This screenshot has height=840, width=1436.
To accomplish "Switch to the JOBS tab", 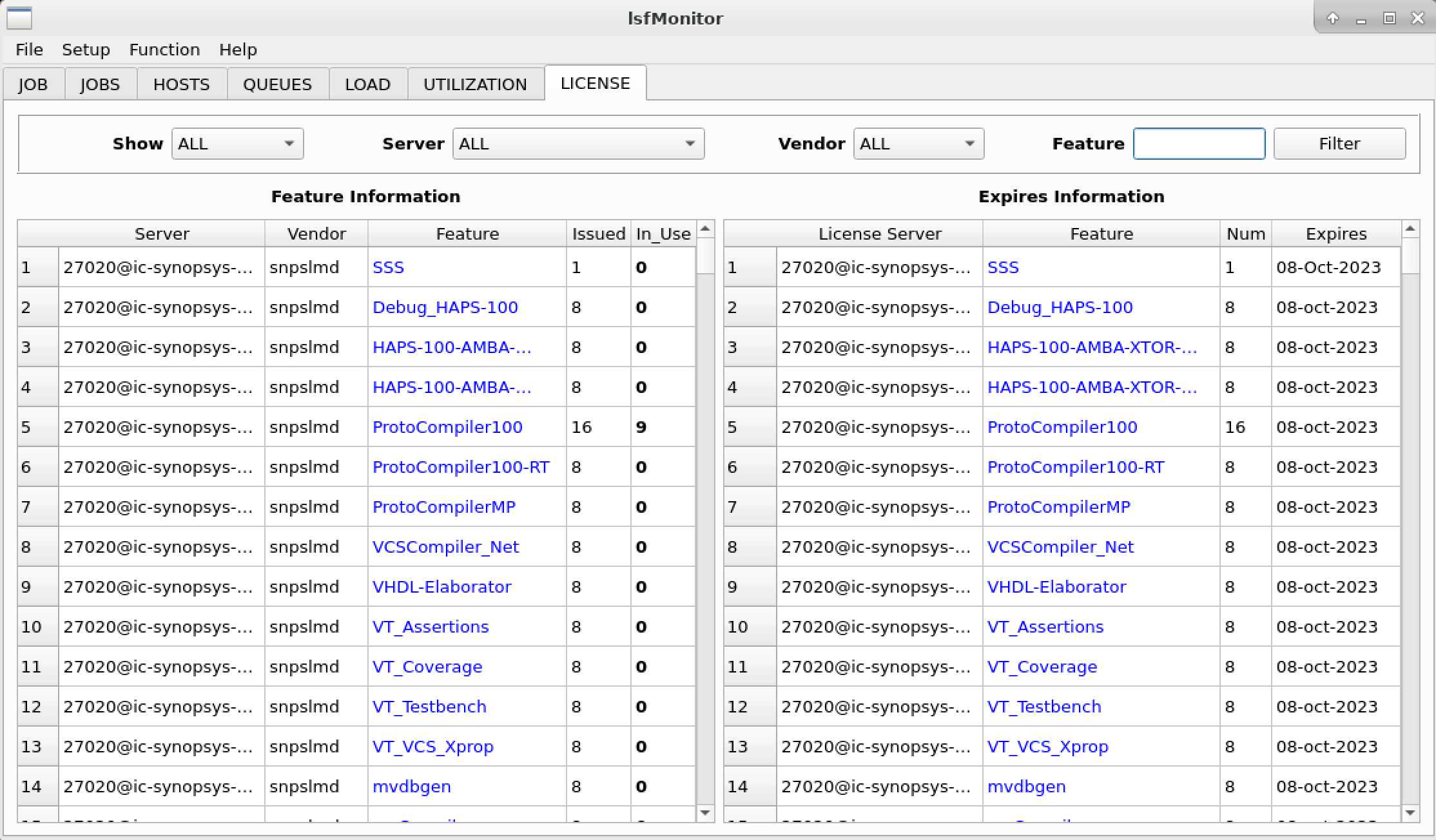I will pos(100,84).
